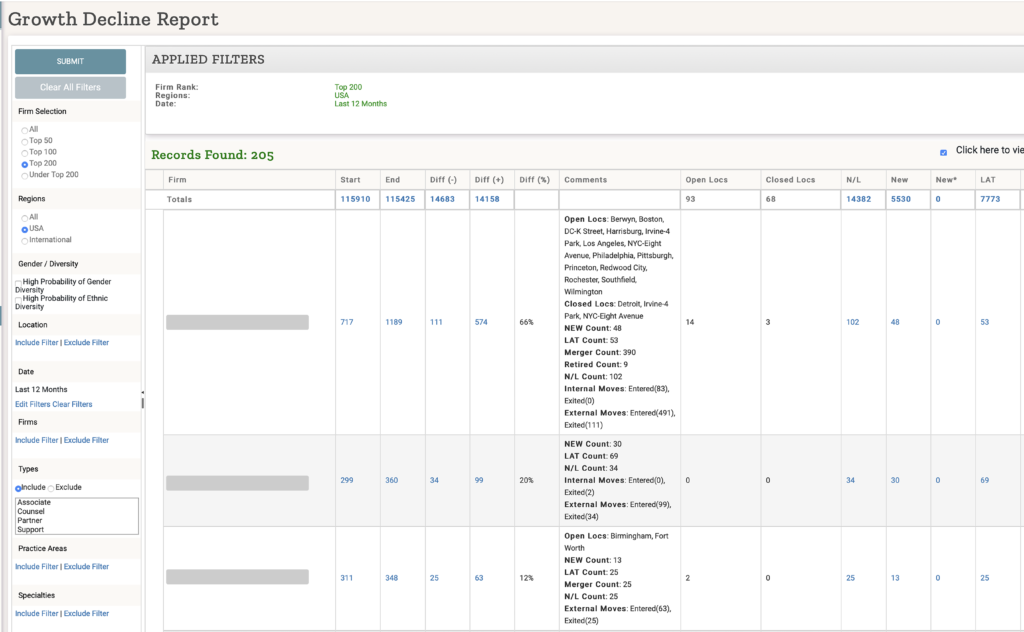The width and height of the screenshot is (1024, 632).
Task: Click the End value 360
Action: [x=392, y=480]
